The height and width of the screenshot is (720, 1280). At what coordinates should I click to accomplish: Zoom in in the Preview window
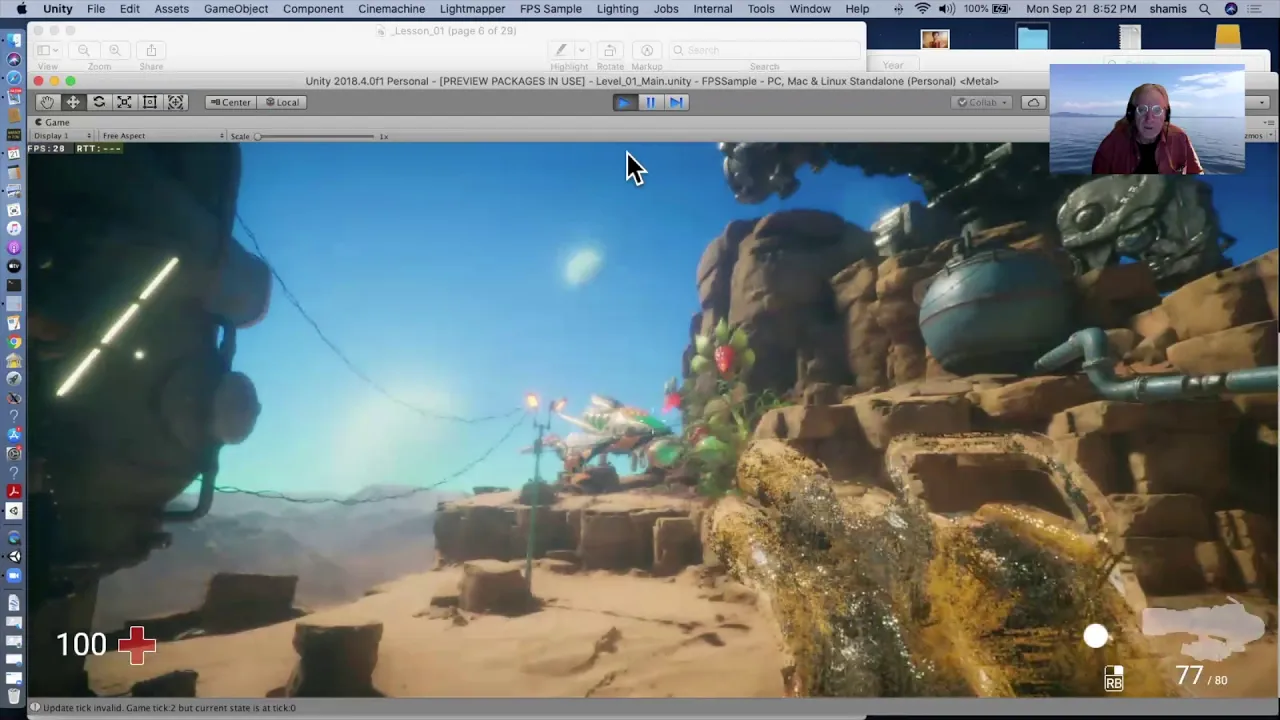click(114, 50)
